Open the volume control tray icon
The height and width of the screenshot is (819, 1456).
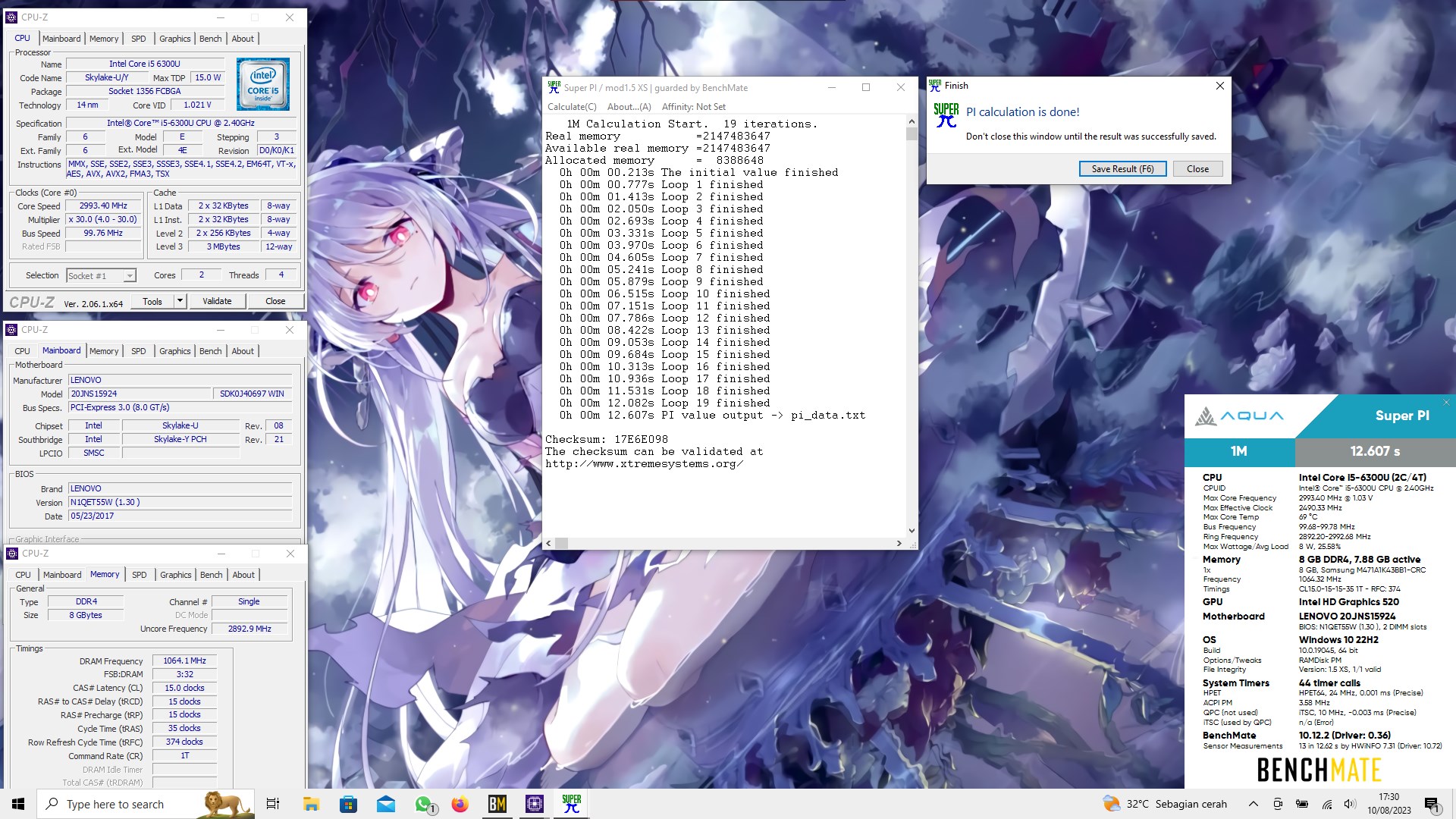(1350, 804)
